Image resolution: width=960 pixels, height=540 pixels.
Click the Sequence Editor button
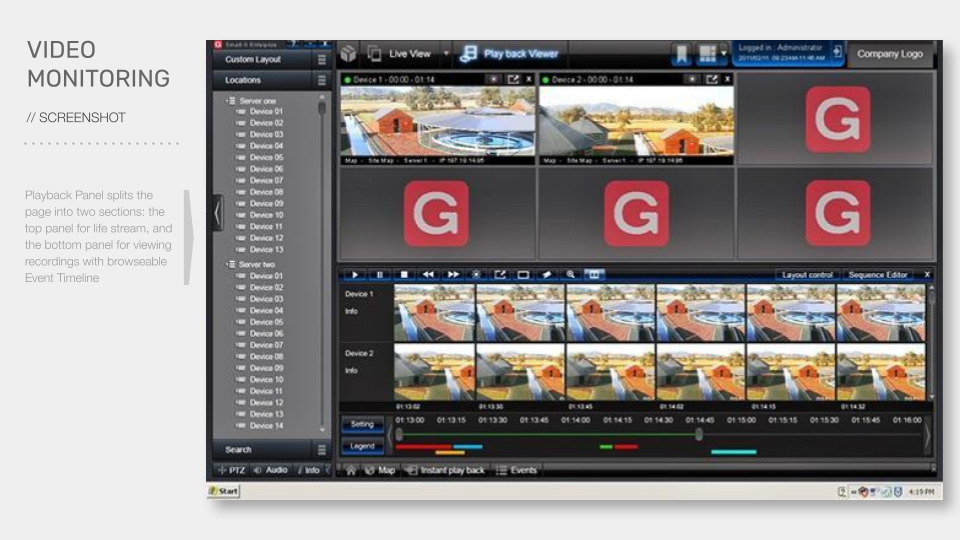877,274
